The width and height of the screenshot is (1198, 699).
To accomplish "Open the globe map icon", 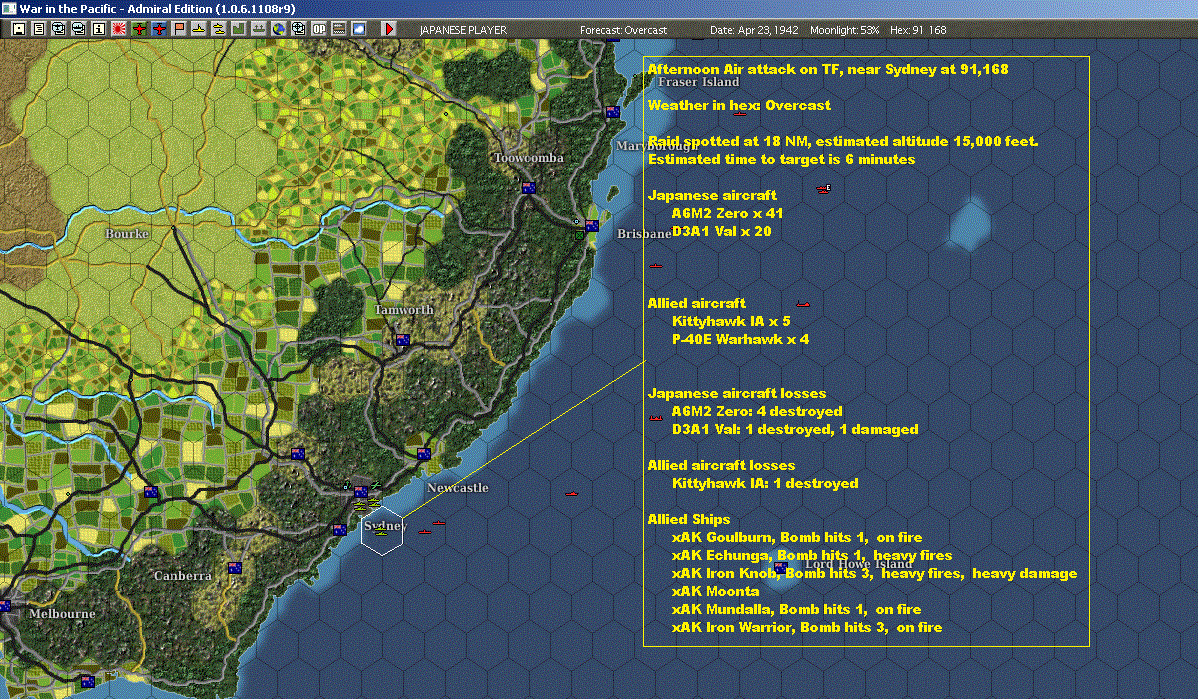I will [279, 29].
